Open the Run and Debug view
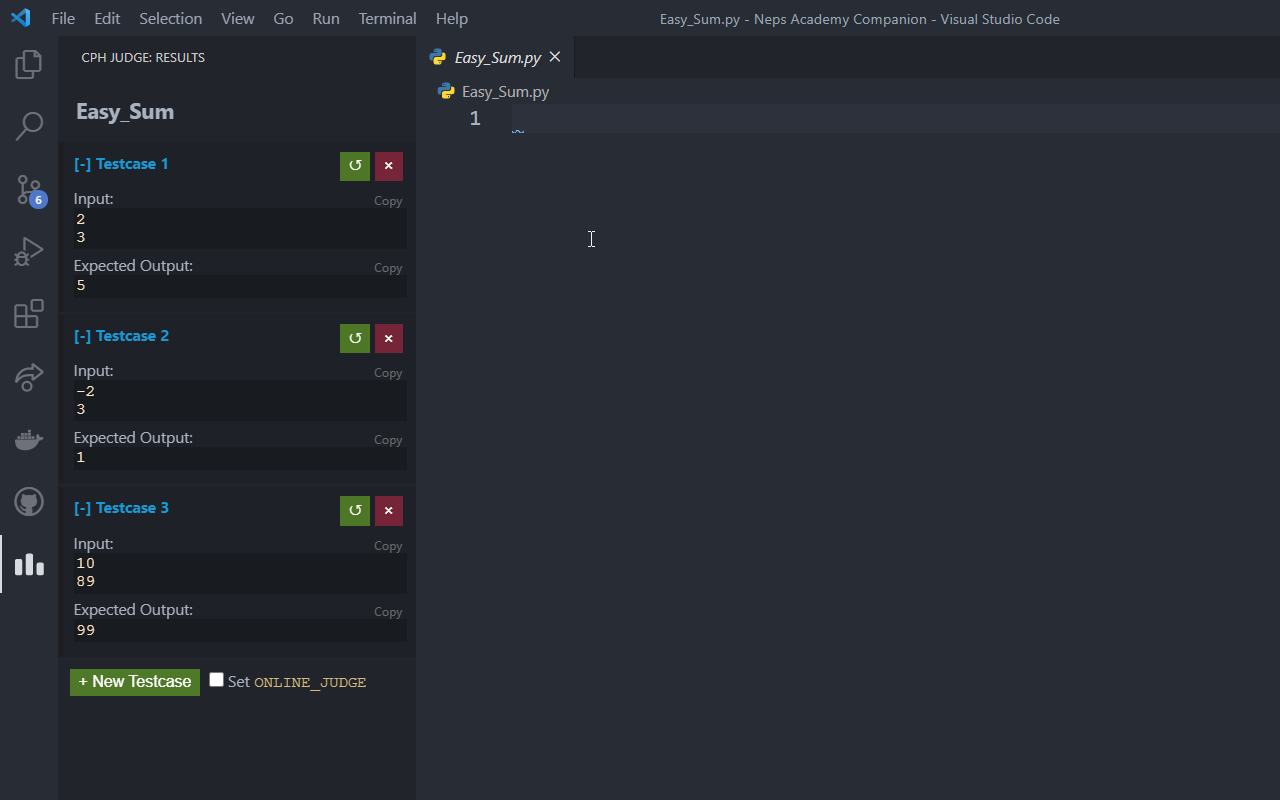Screen dimensions: 1280x800 (x=29, y=252)
